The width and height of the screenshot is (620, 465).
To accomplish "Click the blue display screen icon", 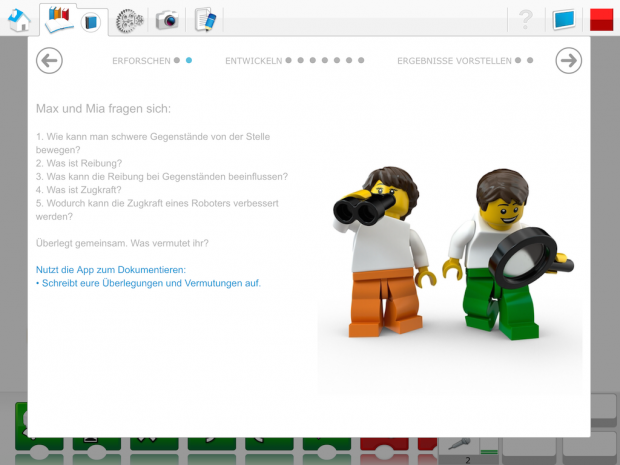I will coord(564,20).
